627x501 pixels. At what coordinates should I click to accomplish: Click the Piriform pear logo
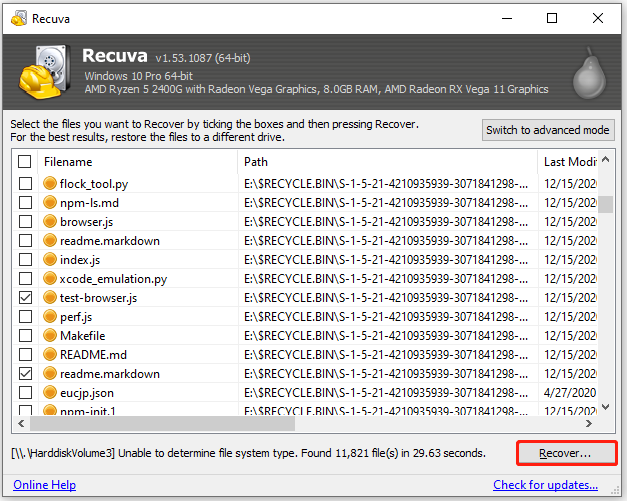pyautogui.click(x=589, y=73)
